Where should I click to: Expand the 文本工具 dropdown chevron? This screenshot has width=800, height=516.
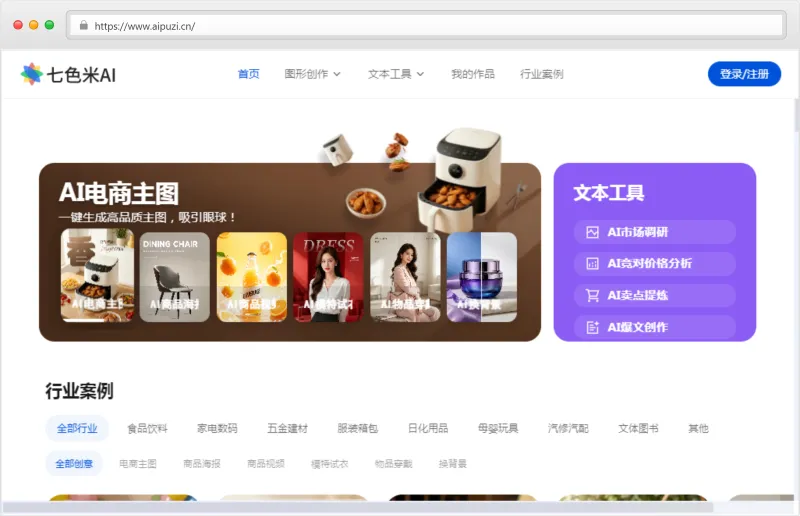pyautogui.click(x=420, y=74)
